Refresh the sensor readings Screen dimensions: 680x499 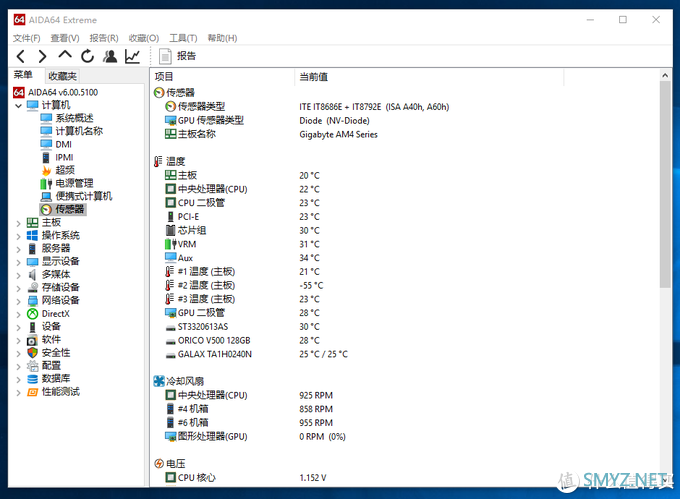(x=87, y=56)
